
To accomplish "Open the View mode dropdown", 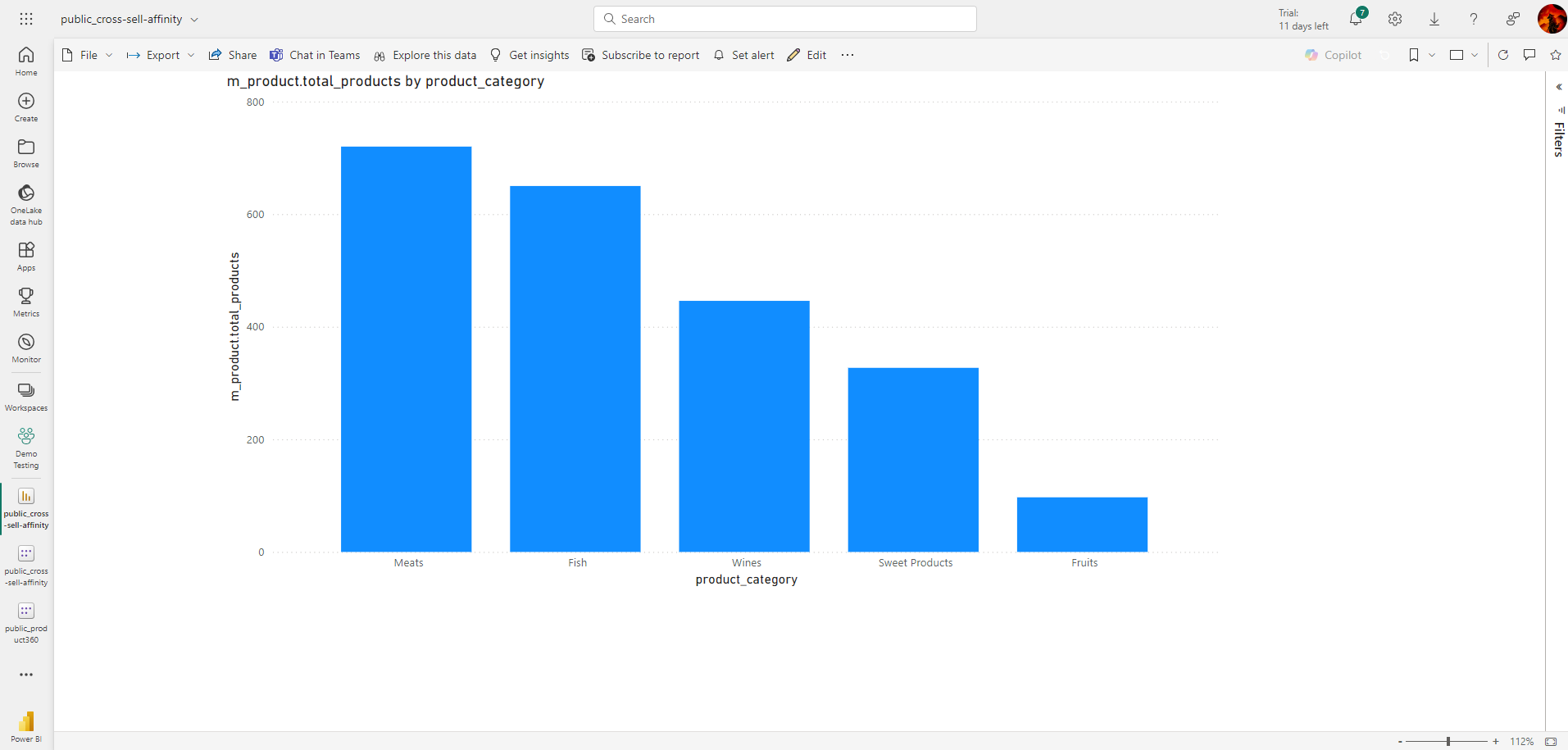I will click(1464, 55).
